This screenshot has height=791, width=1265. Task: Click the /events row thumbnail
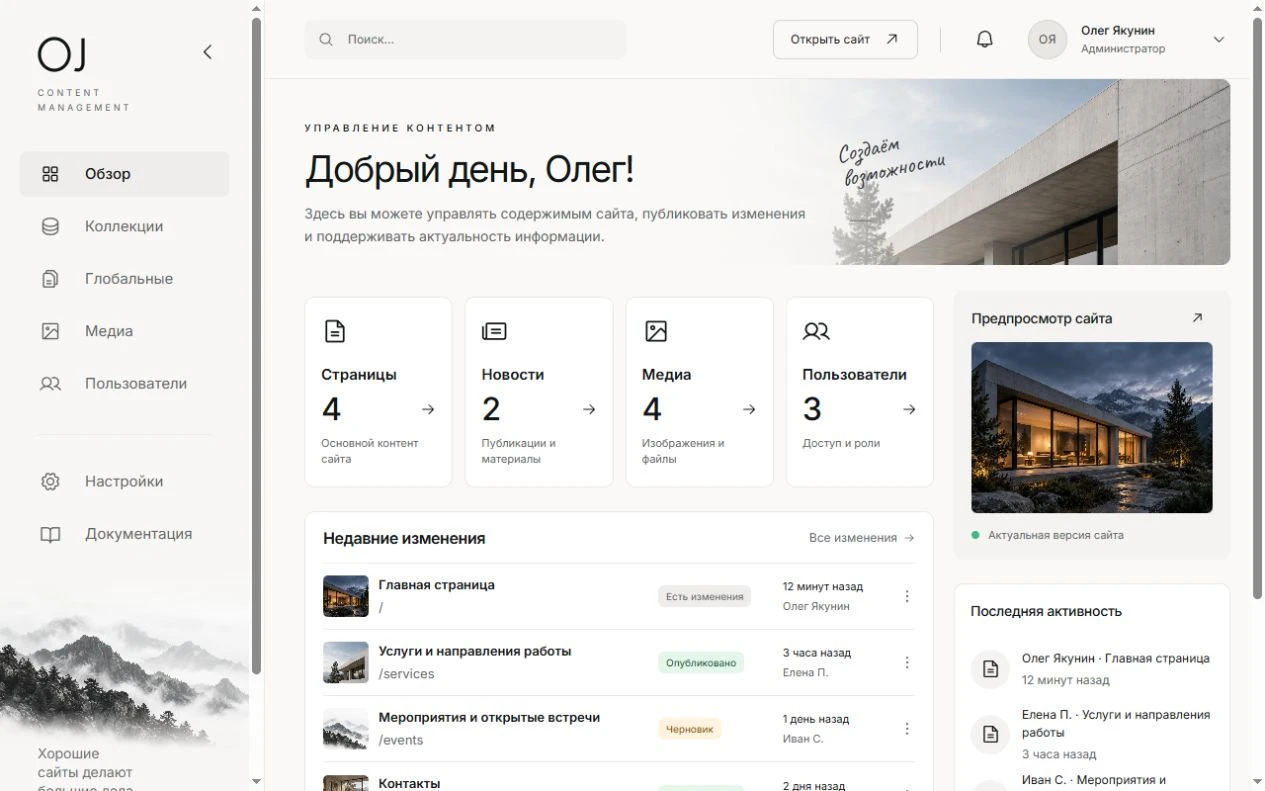click(x=346, y=729)
